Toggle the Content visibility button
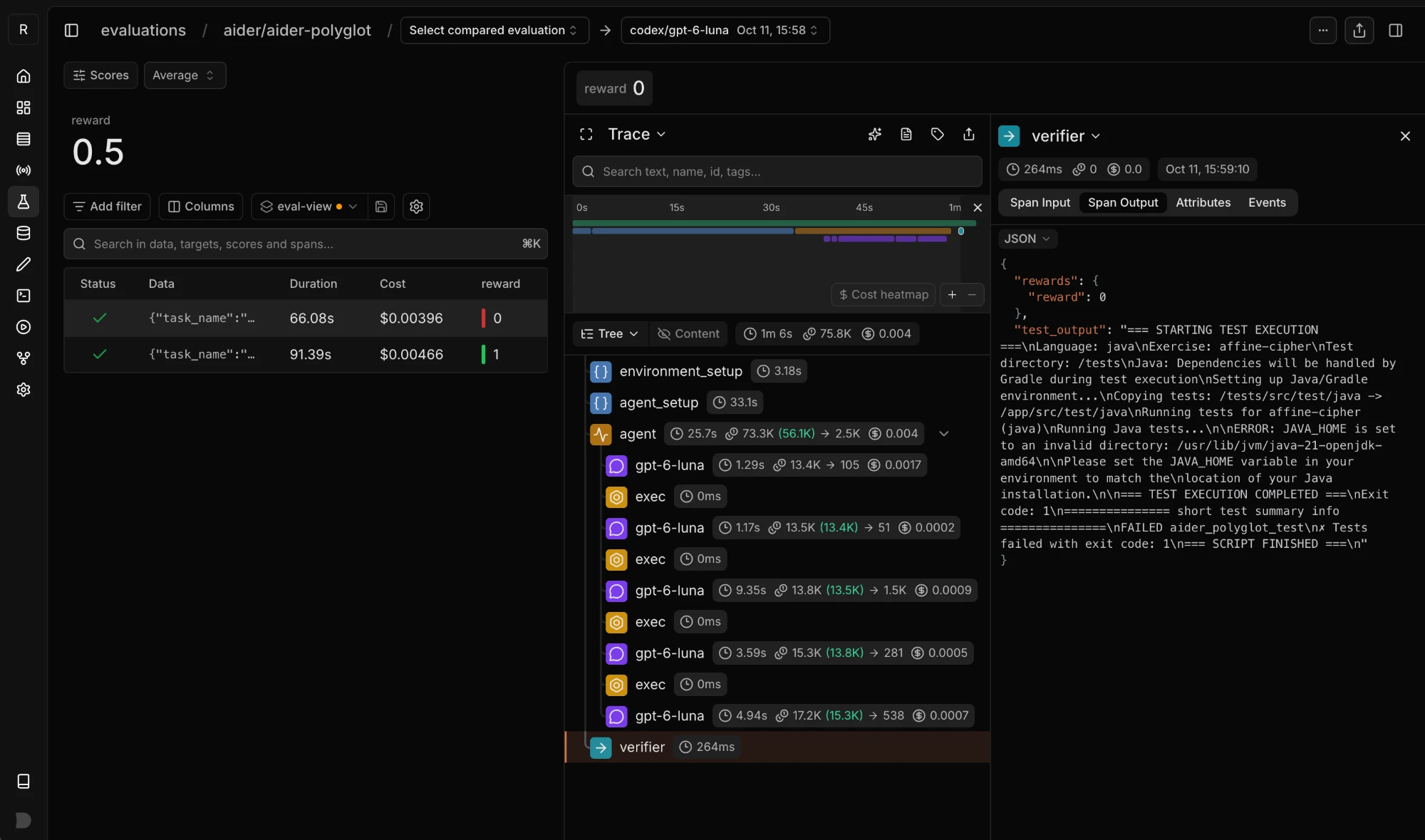The image size is (1425, 840). click(688, 334)
